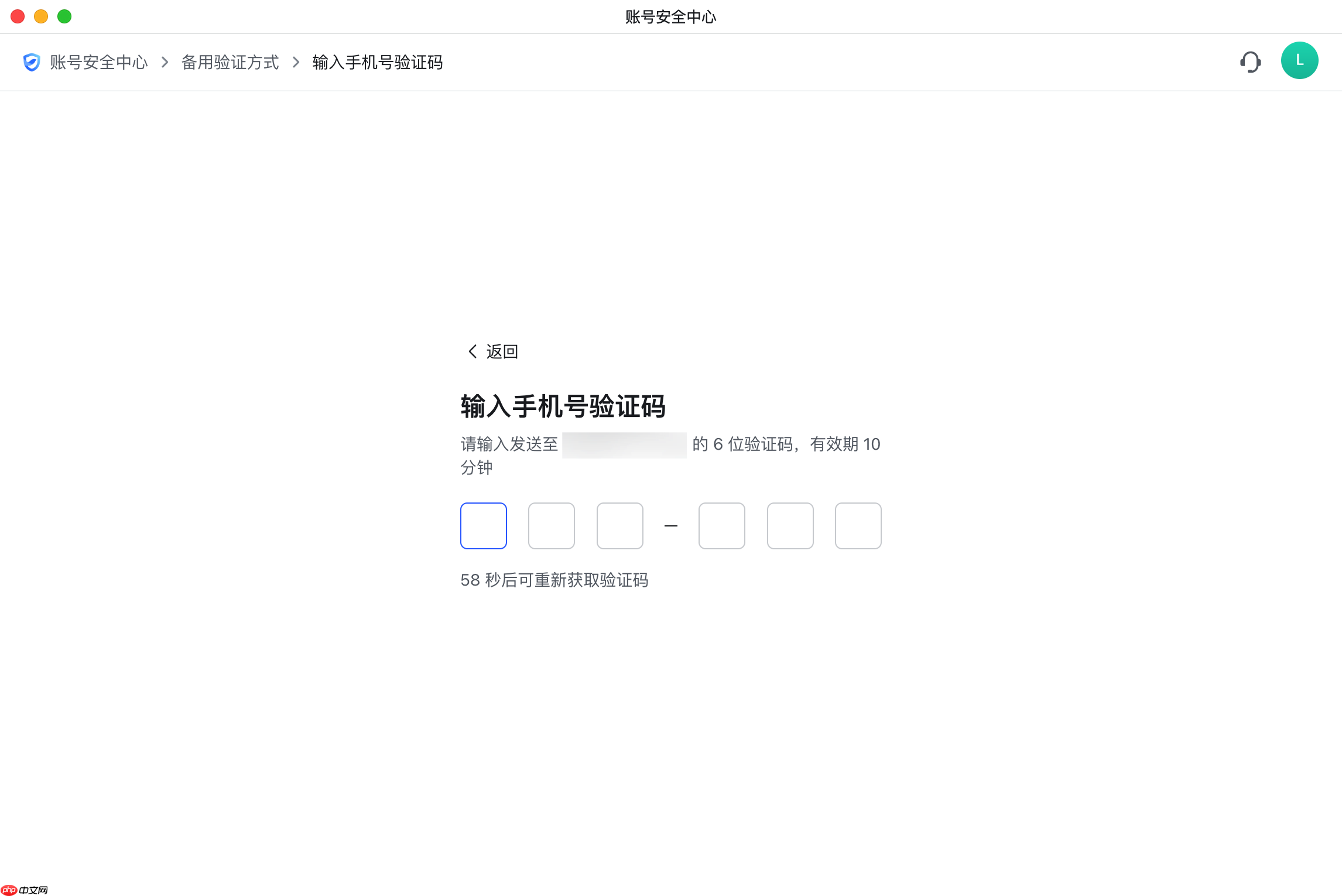This screenshot has height=896, width=1342.
Task: Focus the sixth verification code box
Action: [858, 526]
